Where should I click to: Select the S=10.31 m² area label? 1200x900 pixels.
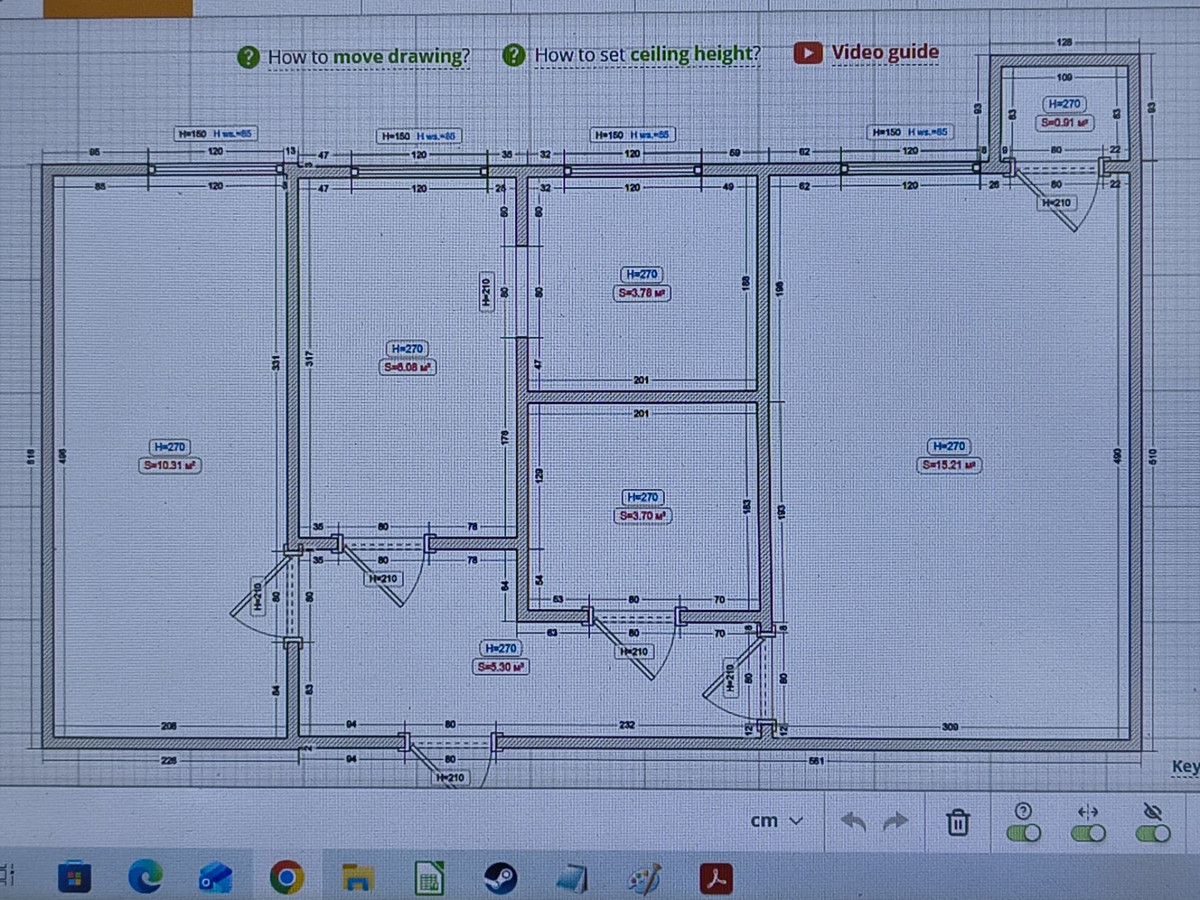click(x=169, y=465)
